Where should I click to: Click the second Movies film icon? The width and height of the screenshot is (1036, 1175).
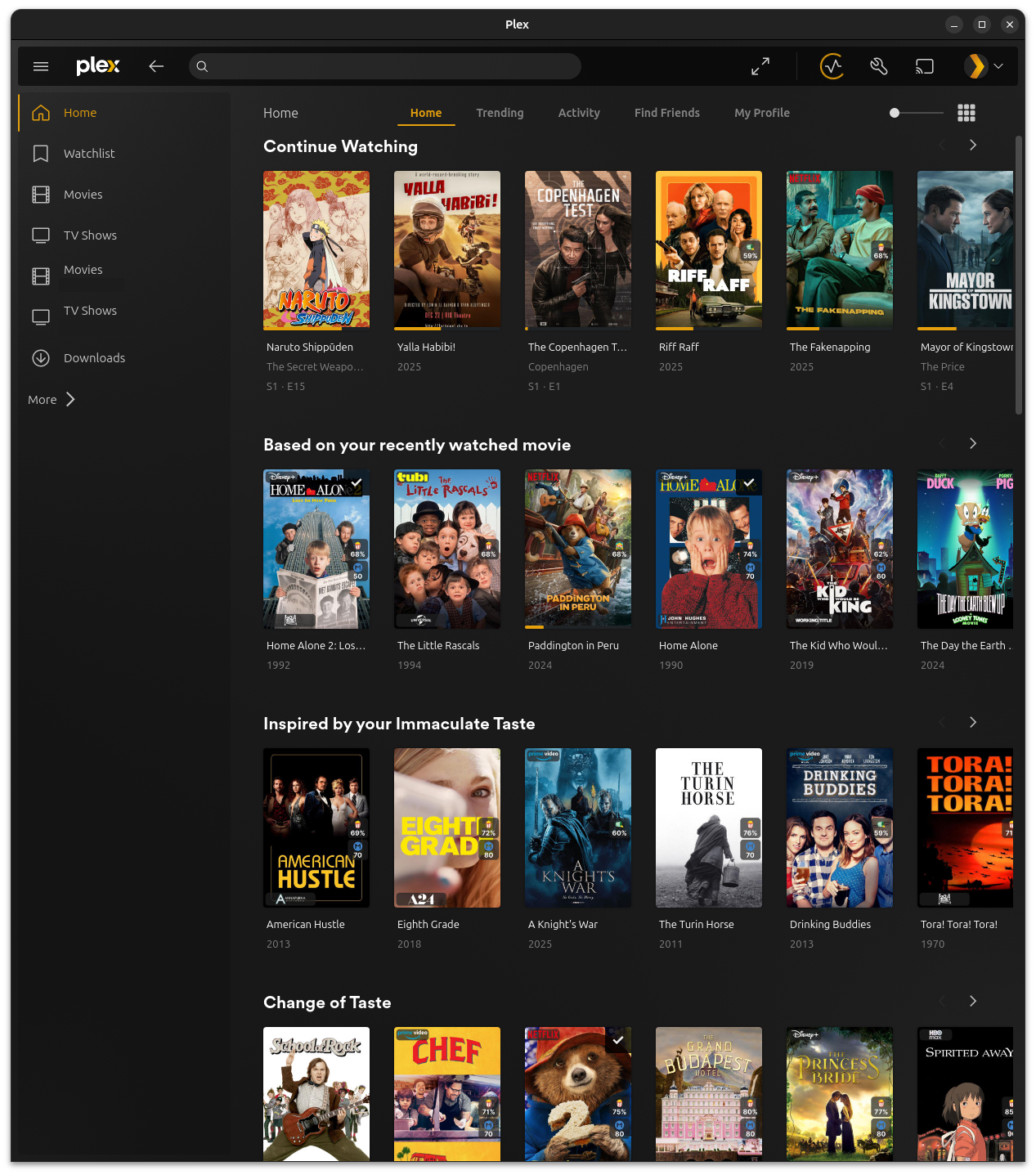(x=41, y=276)
